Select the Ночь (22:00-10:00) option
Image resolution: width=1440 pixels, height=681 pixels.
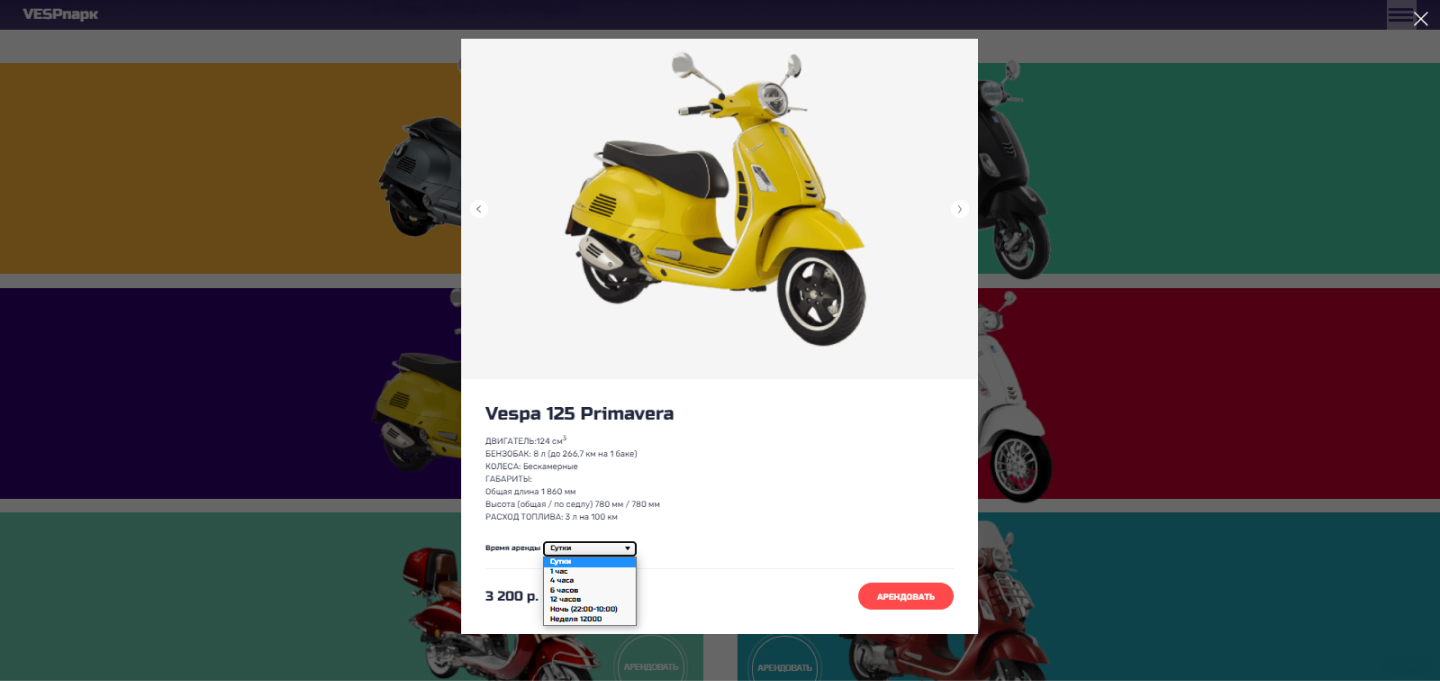pyautogui.click(x=590, y=609)
